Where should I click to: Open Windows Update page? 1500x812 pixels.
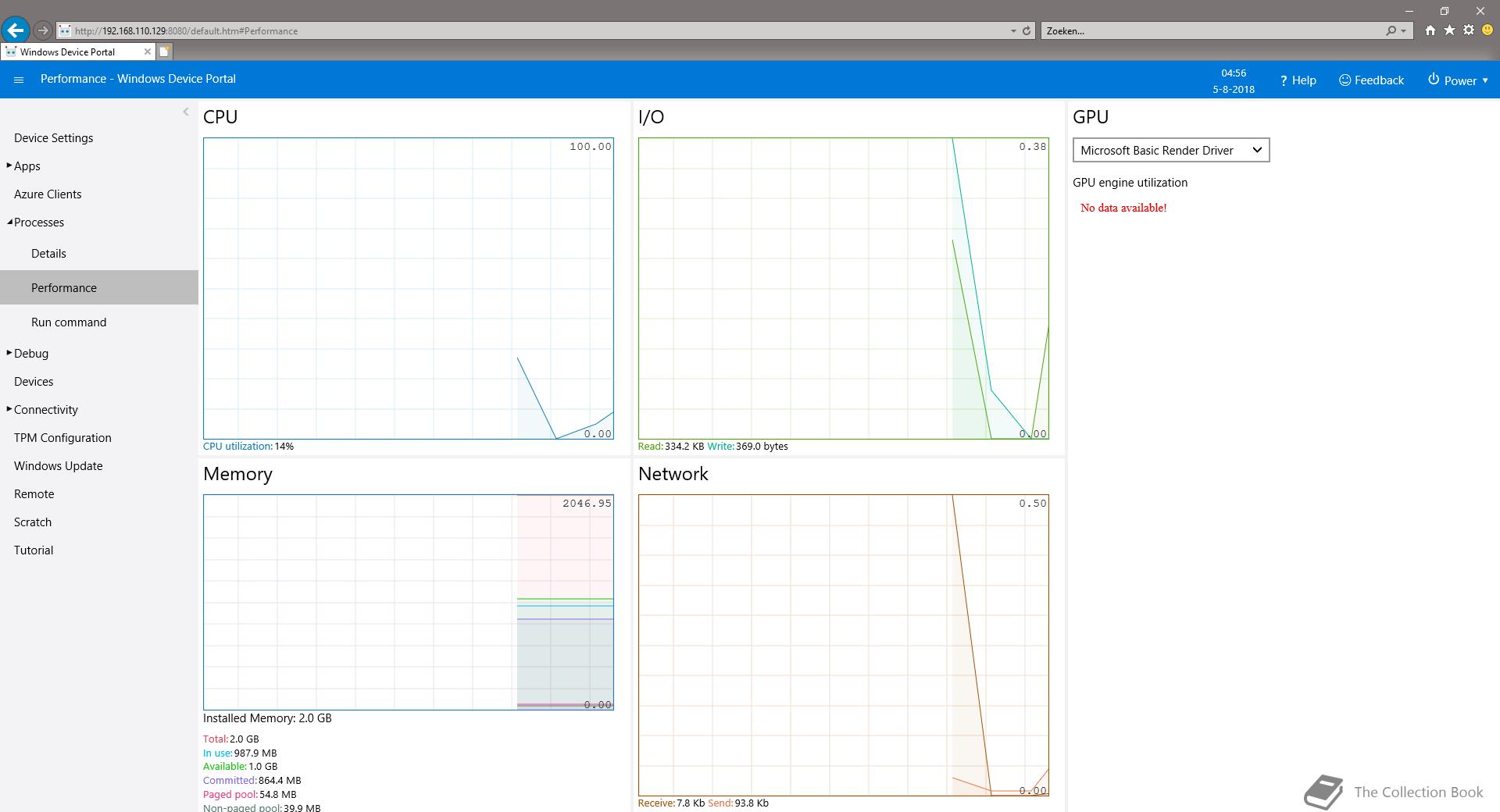[58, 466]
